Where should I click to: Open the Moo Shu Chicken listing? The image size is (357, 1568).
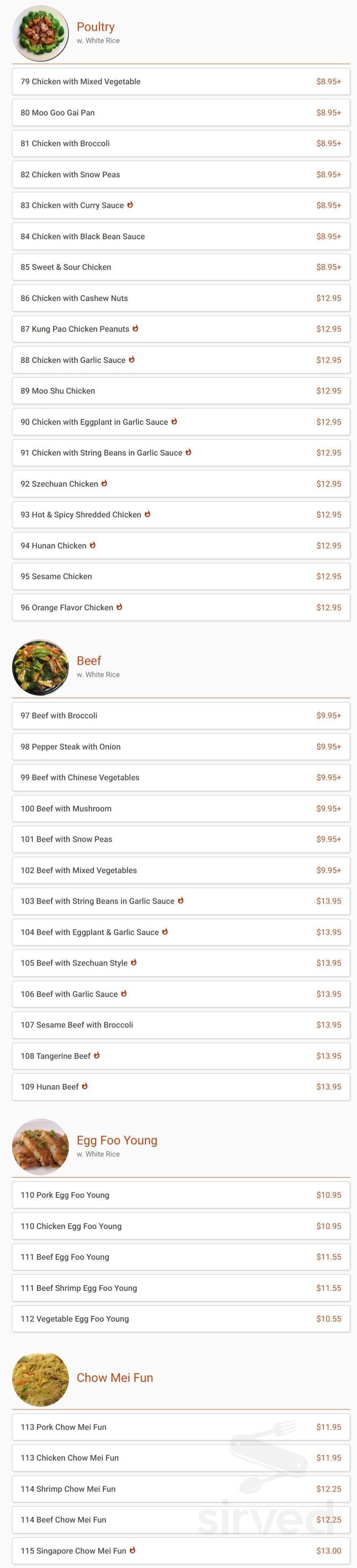[178, 391]
